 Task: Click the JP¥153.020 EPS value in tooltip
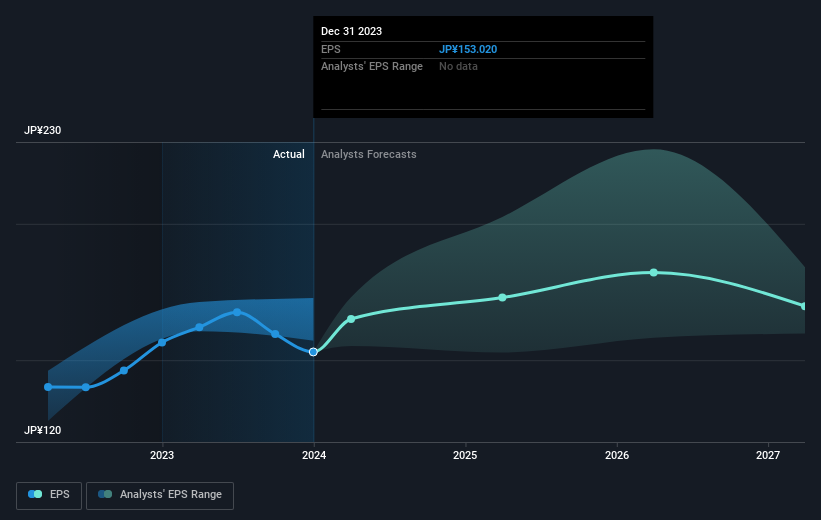click(x=468, y=49)
